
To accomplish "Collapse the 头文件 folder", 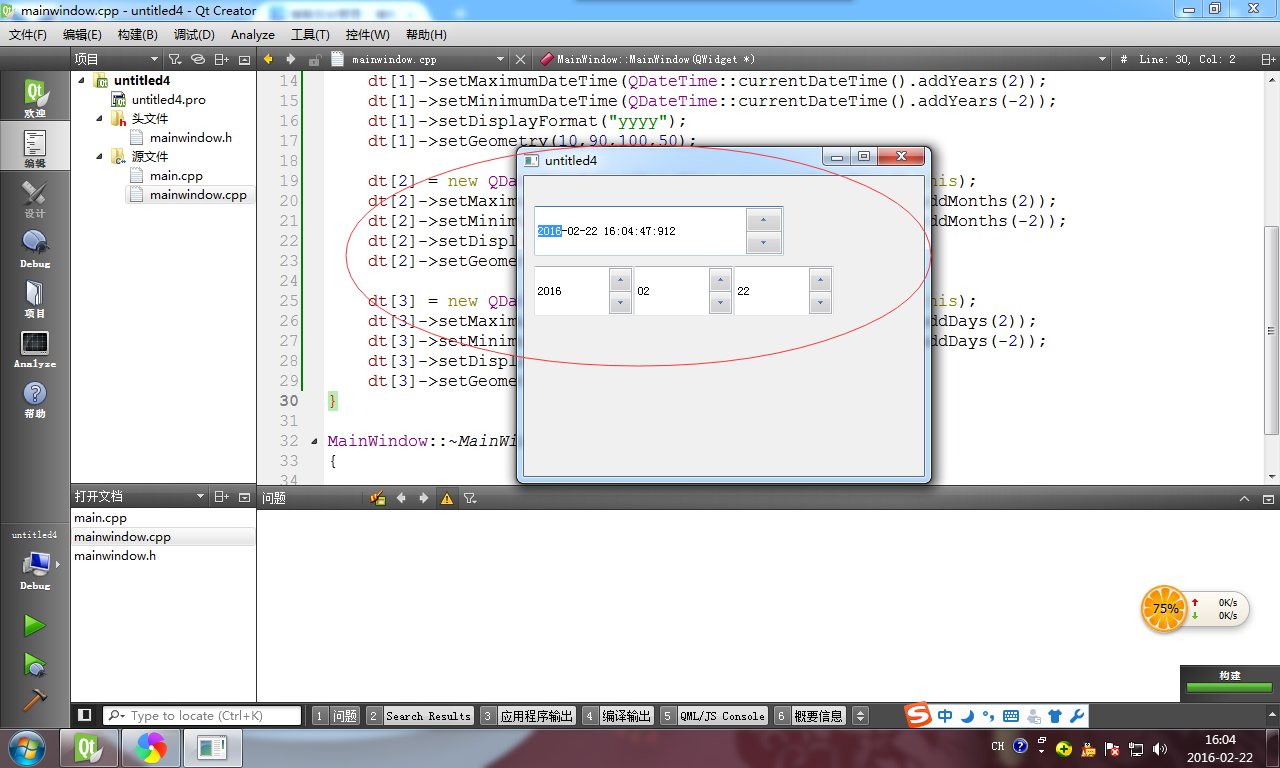I will point(101,118).
